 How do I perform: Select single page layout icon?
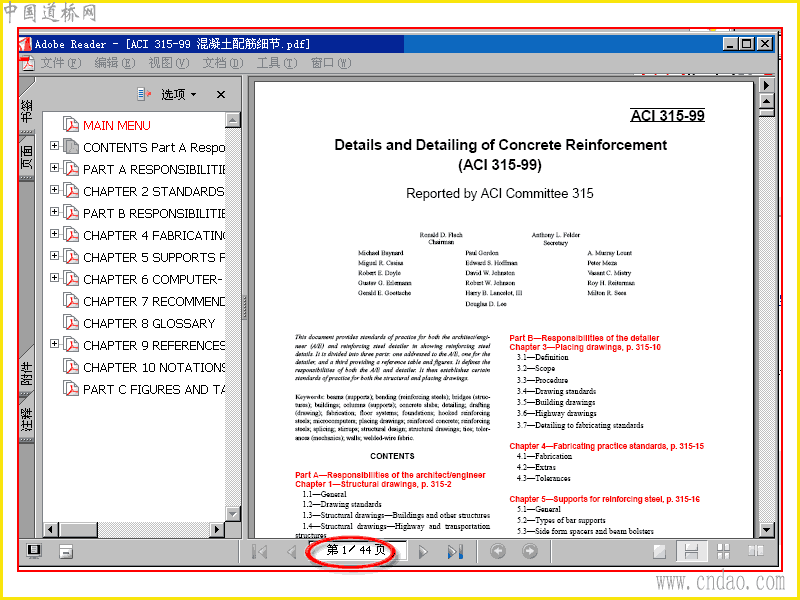(x=660, y=552)
